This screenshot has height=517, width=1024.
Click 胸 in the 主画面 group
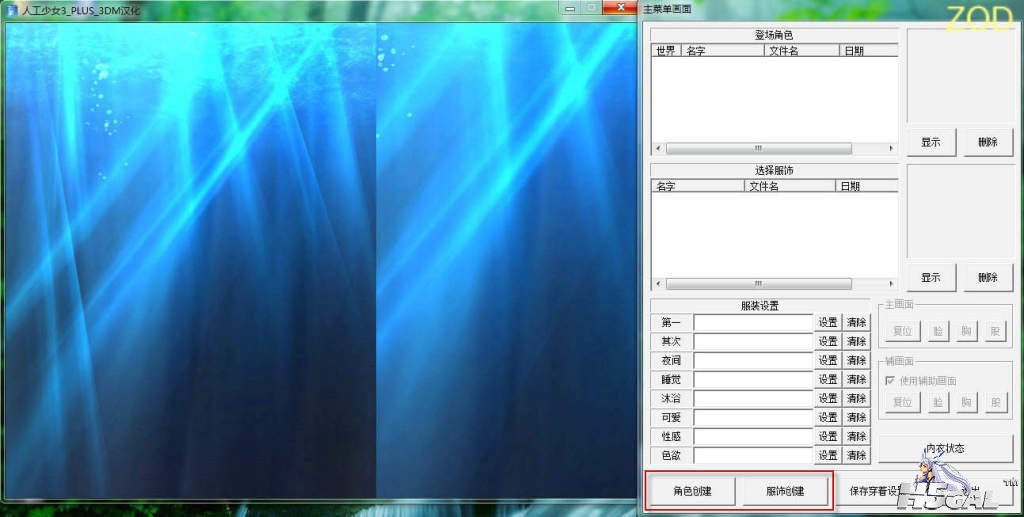(967, 331)
